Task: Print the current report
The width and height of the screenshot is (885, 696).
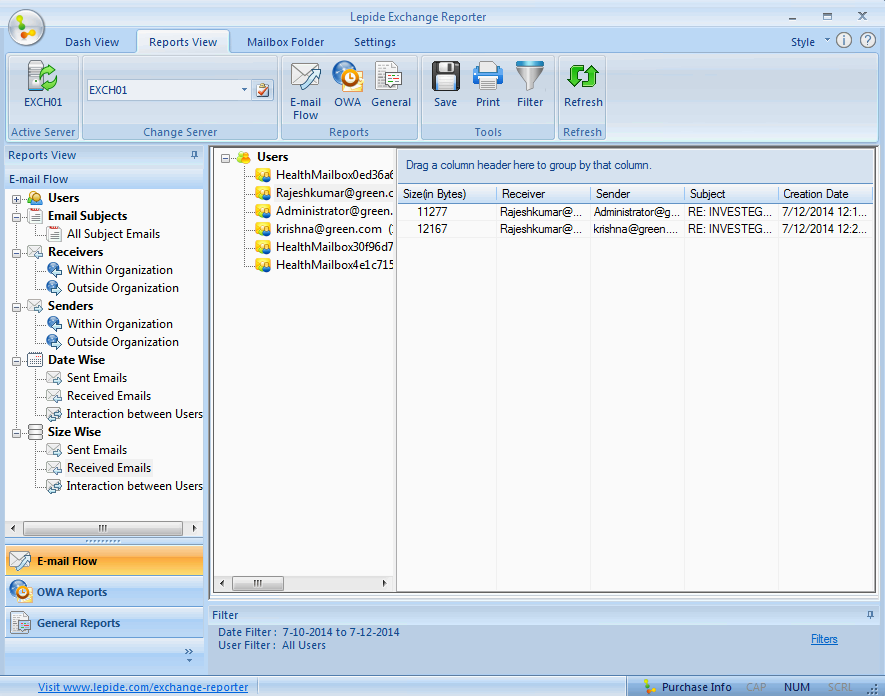Action: click(x=488, y=76)
